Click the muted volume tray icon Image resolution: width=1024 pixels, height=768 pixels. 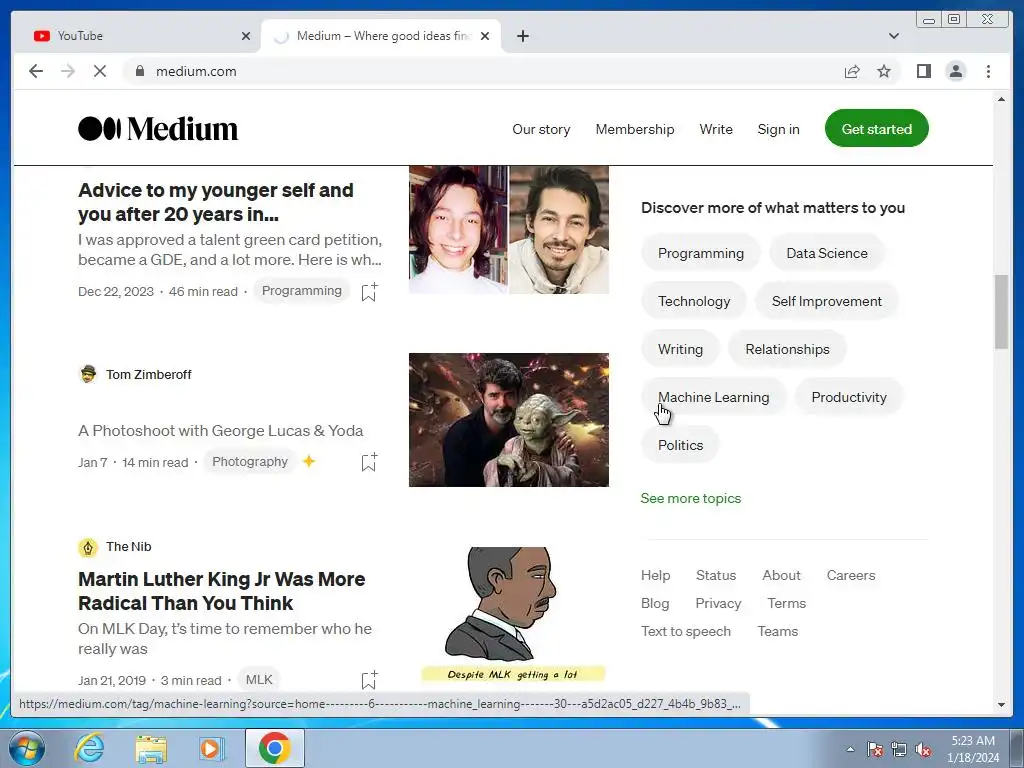[x=923, y=749]
